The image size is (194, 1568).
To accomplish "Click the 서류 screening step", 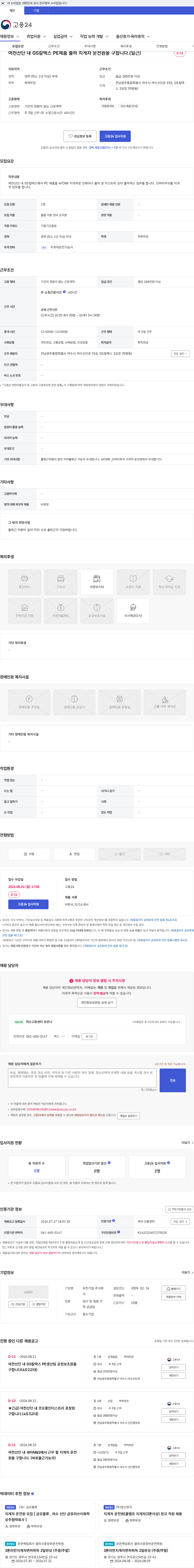I will (29, 854).
